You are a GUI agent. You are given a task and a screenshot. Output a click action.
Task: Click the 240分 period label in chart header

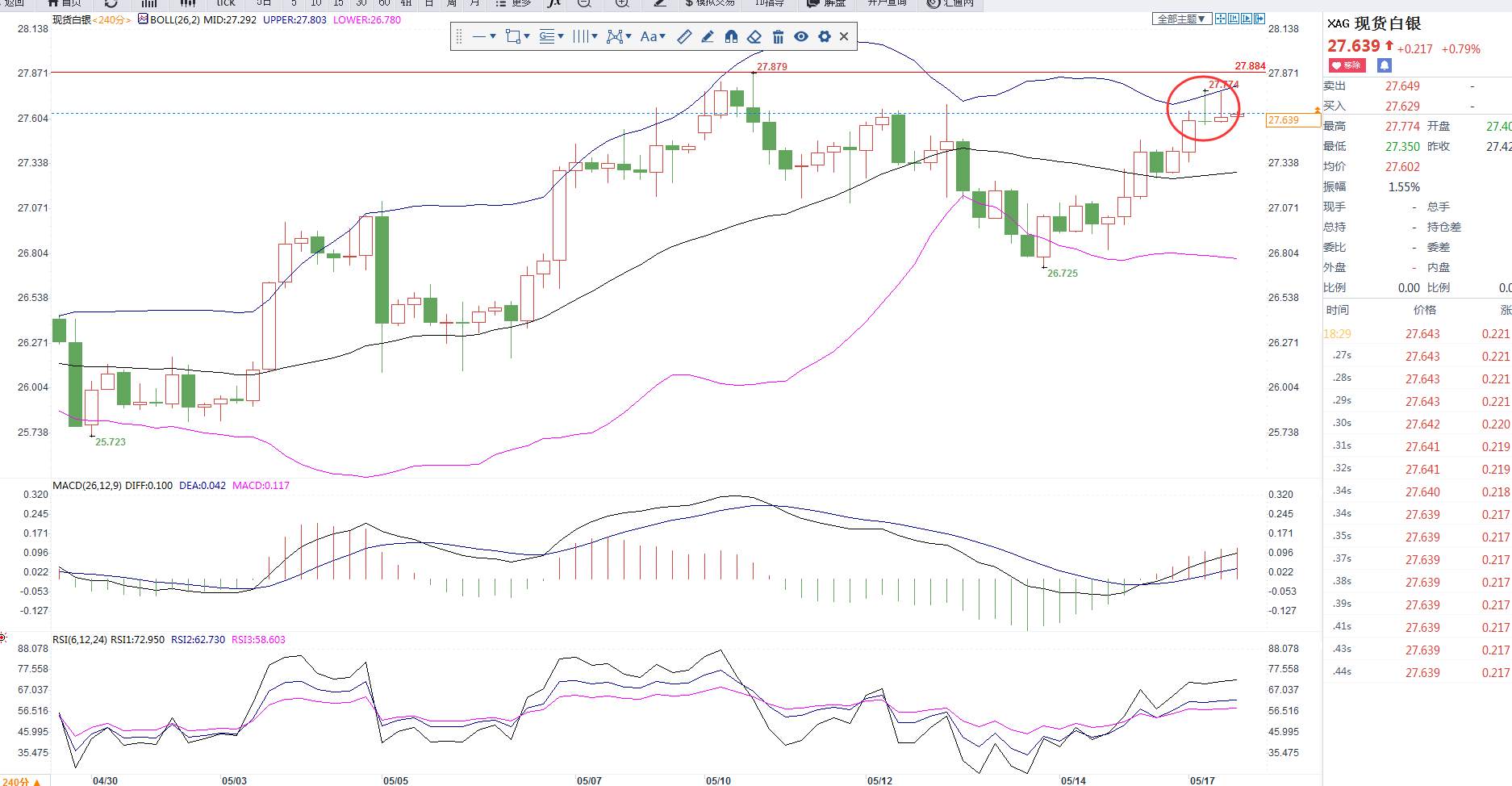[111, 20]
